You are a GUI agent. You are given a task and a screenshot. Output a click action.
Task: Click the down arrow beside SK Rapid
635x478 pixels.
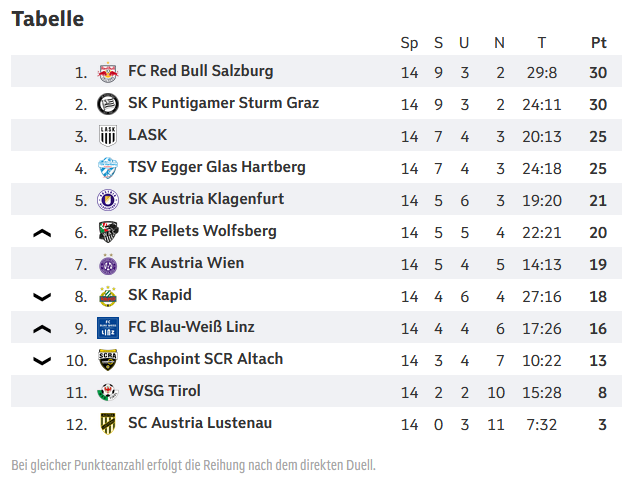[x=42, y=297]
